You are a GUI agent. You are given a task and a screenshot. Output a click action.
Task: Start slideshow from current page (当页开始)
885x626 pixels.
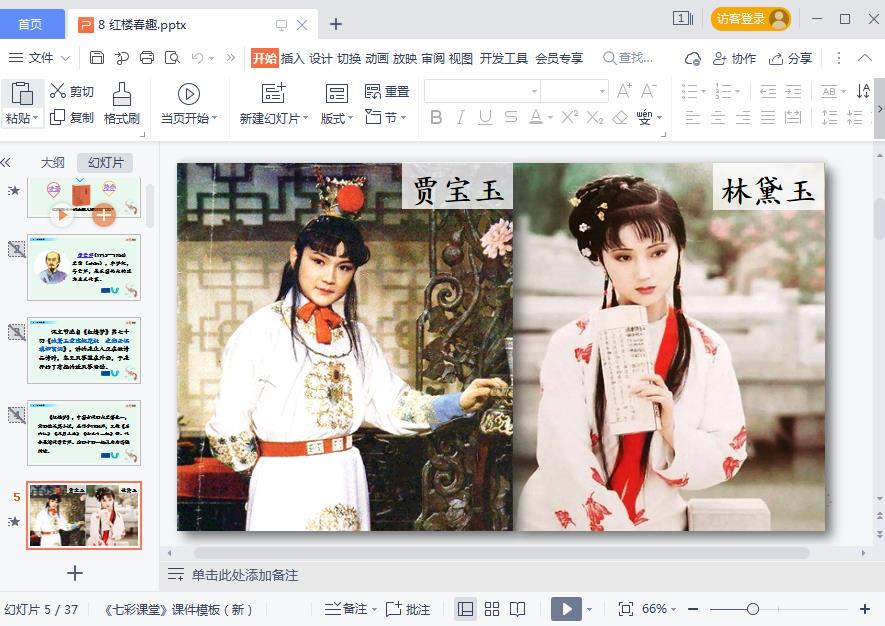[189, 103]
